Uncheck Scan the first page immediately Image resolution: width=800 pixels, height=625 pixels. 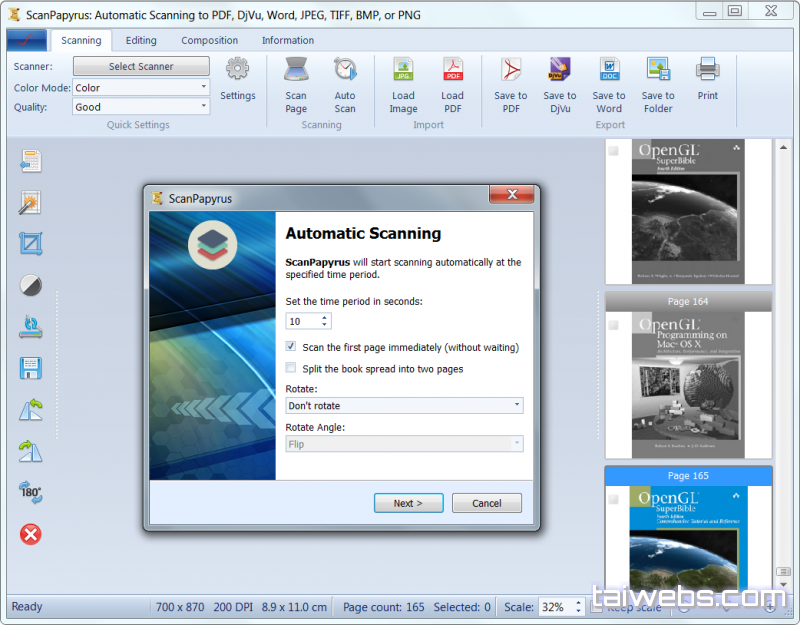point(291,347)
